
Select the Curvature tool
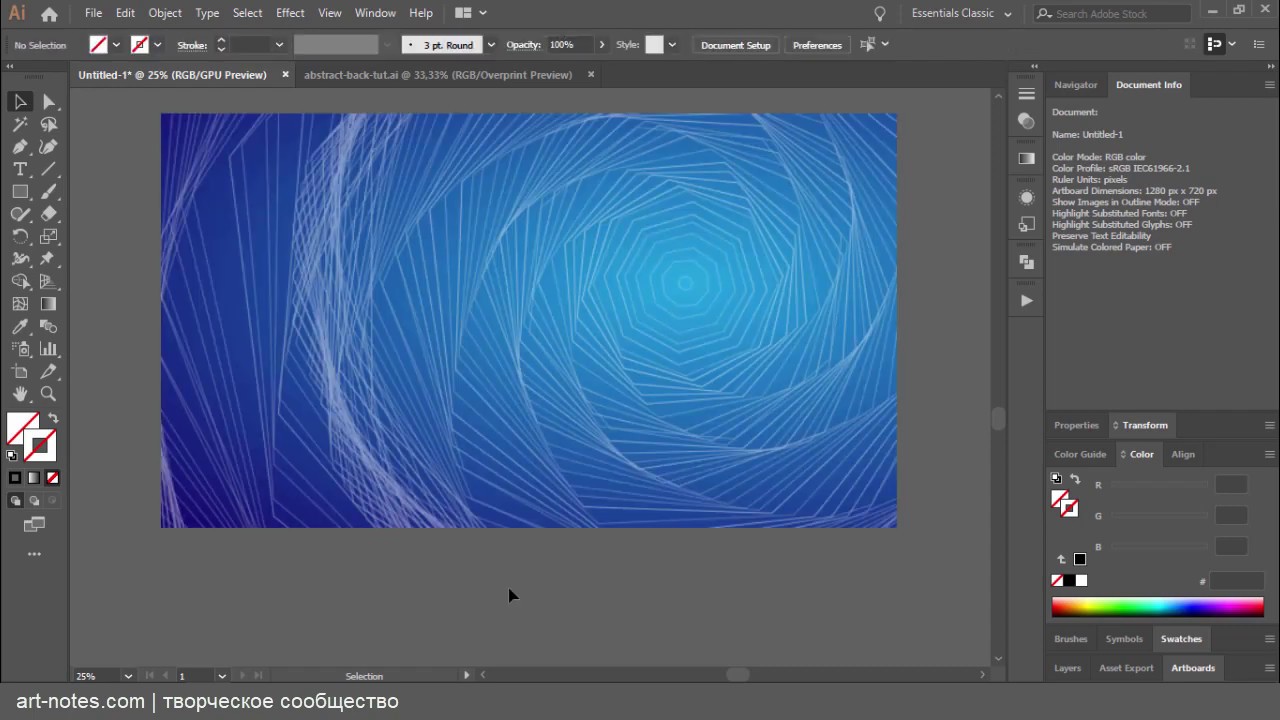point(48,147)
